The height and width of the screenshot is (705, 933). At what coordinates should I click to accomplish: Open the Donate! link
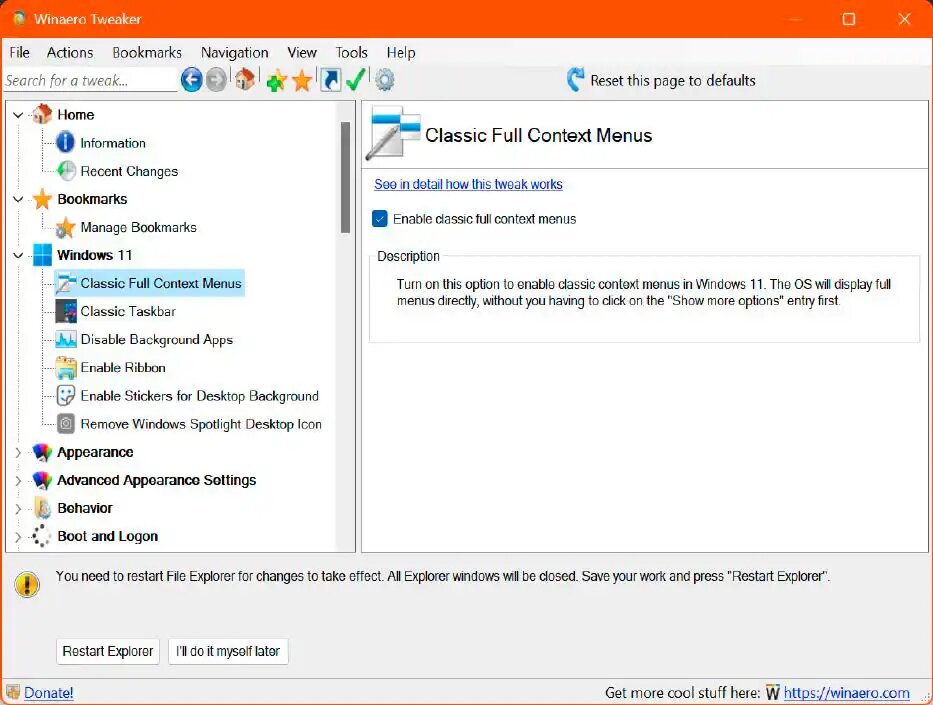coord(49,693)
